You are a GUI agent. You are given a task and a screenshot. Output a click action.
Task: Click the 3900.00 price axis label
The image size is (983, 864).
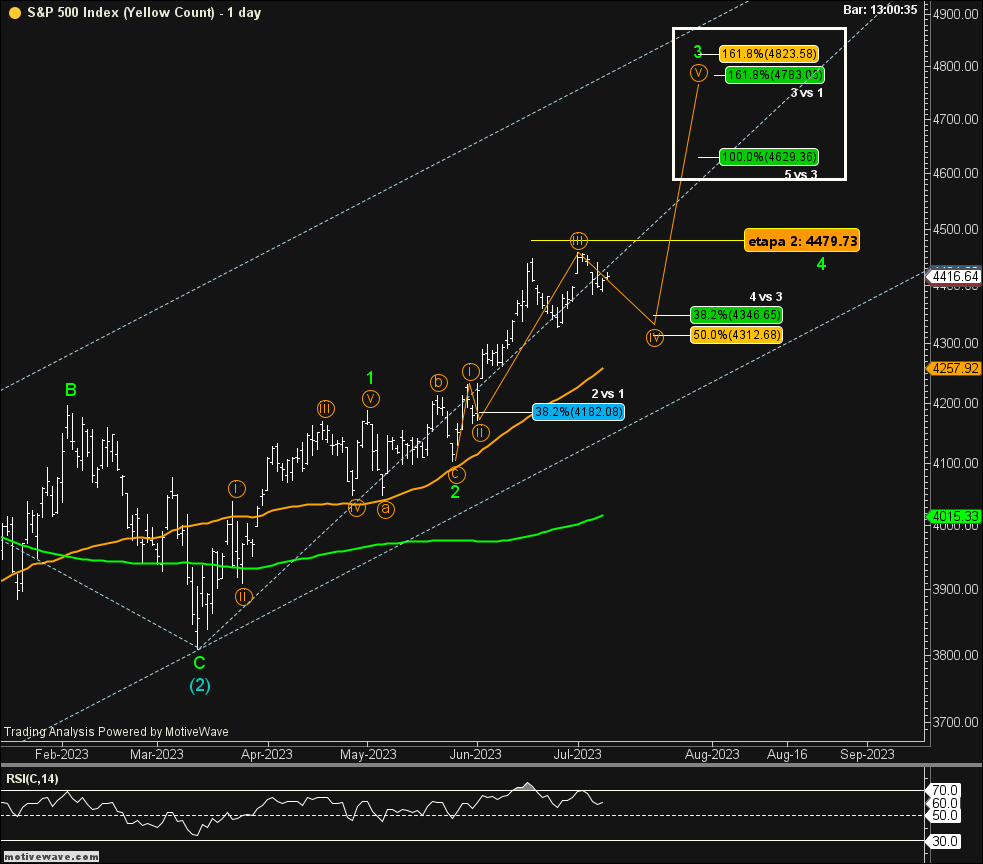click(x=955, y=589)
